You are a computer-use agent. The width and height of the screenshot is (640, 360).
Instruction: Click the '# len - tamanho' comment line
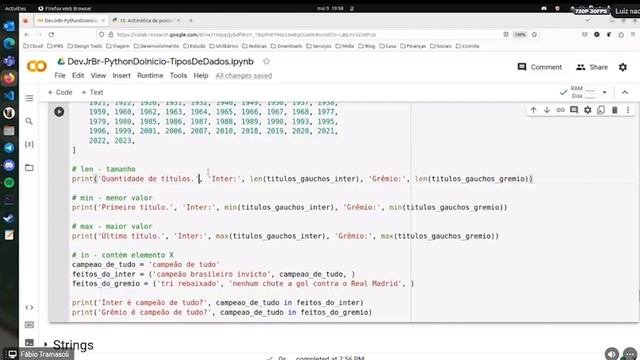pyautogui.click(x=104, y=169)
